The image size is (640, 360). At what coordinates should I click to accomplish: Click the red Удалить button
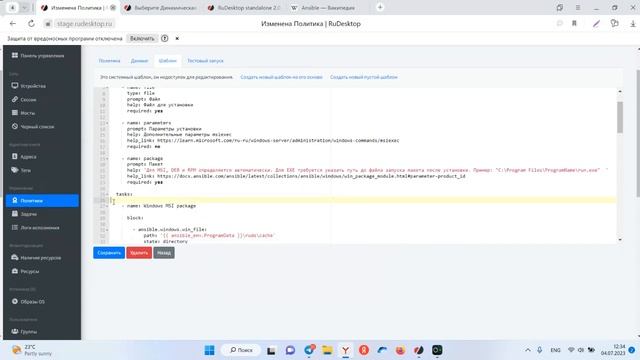coord(139,253)
